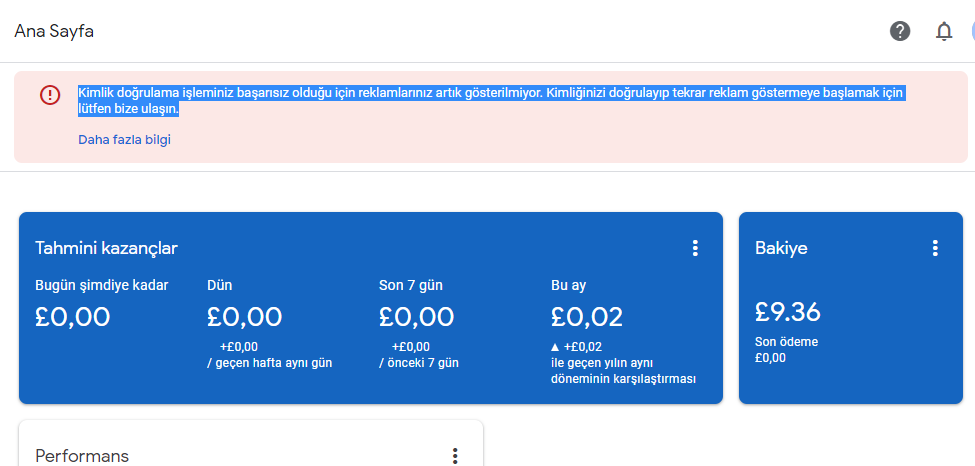
Task: Click the Ana Sayfa page title
Action: tap(54, 30)
